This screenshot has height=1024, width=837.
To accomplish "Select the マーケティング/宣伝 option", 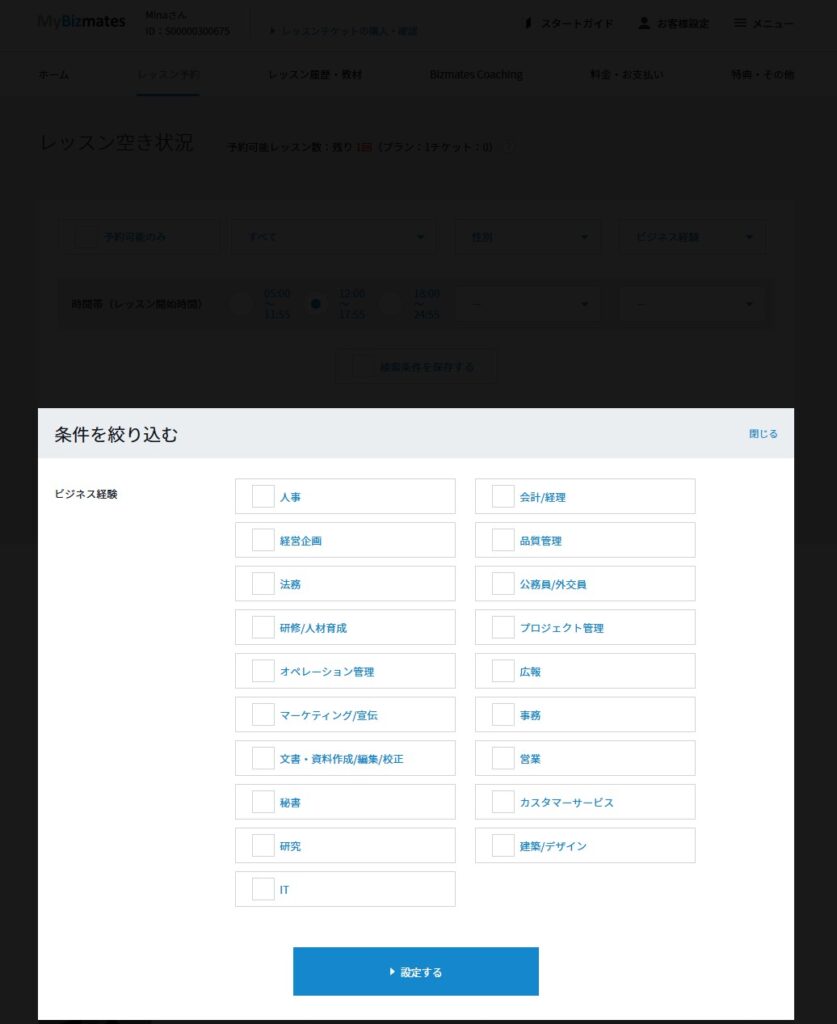I will click(x=263, y=714).
